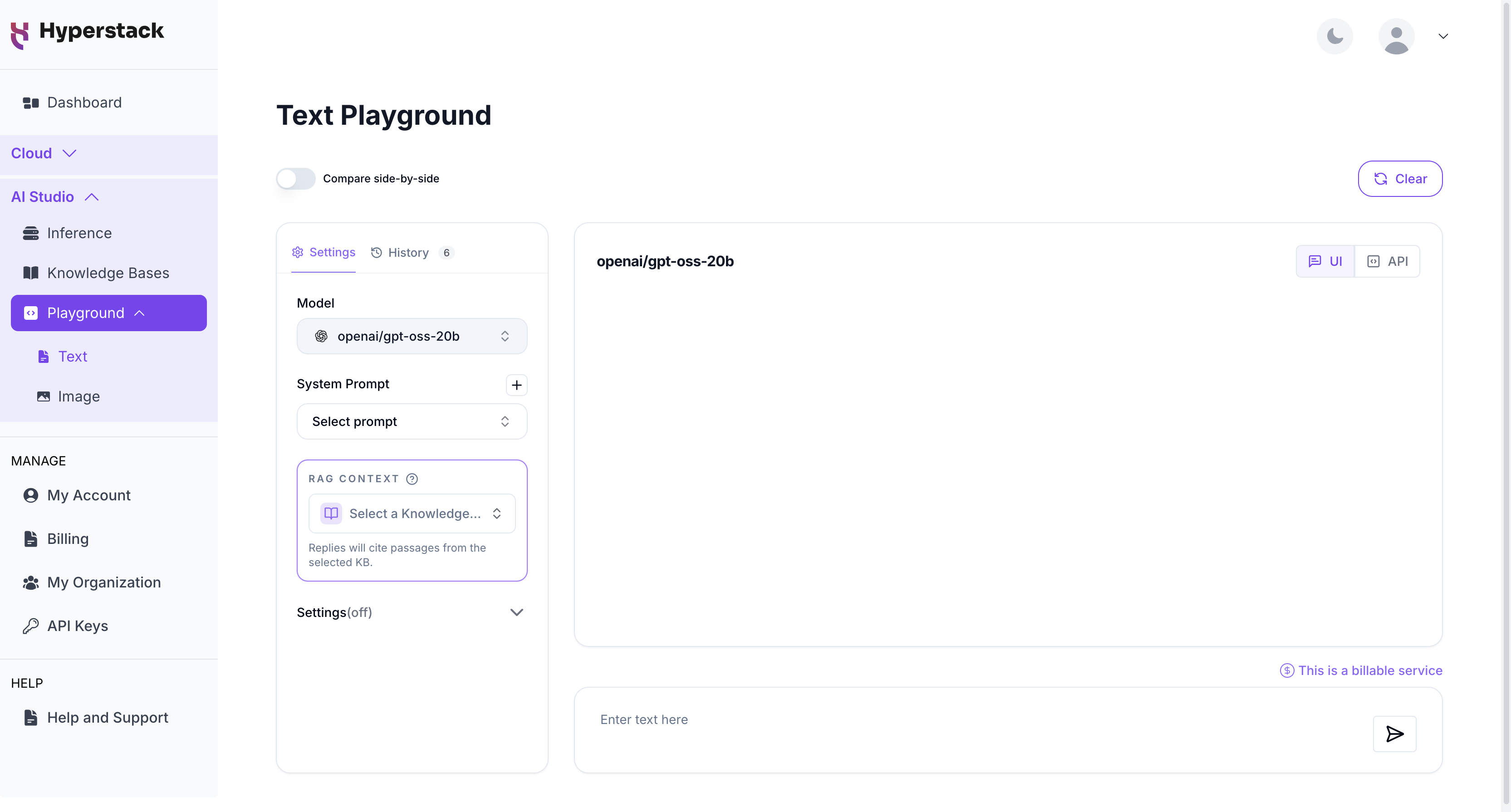The height and width of the screenshot is (812, 1511).
Task: Click This is a billable service link
Action: pos(1361,671)
